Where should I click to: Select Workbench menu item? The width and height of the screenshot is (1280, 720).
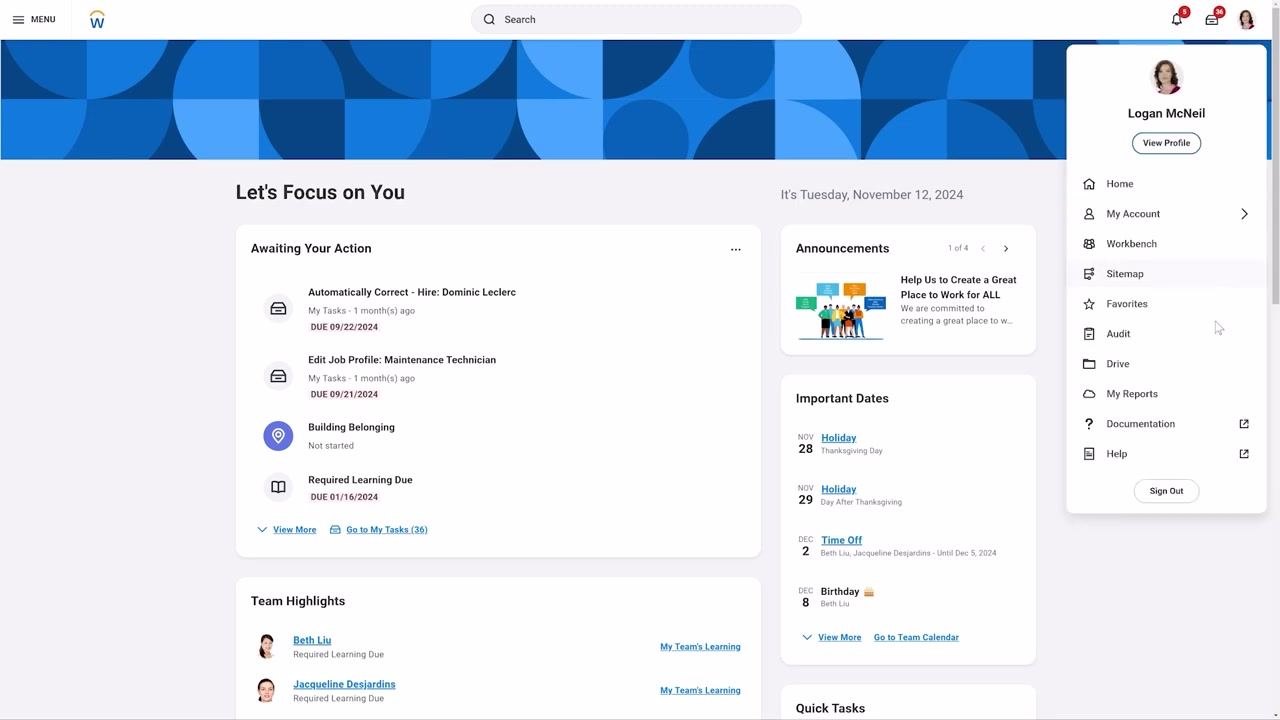(x=1166, y=244)
